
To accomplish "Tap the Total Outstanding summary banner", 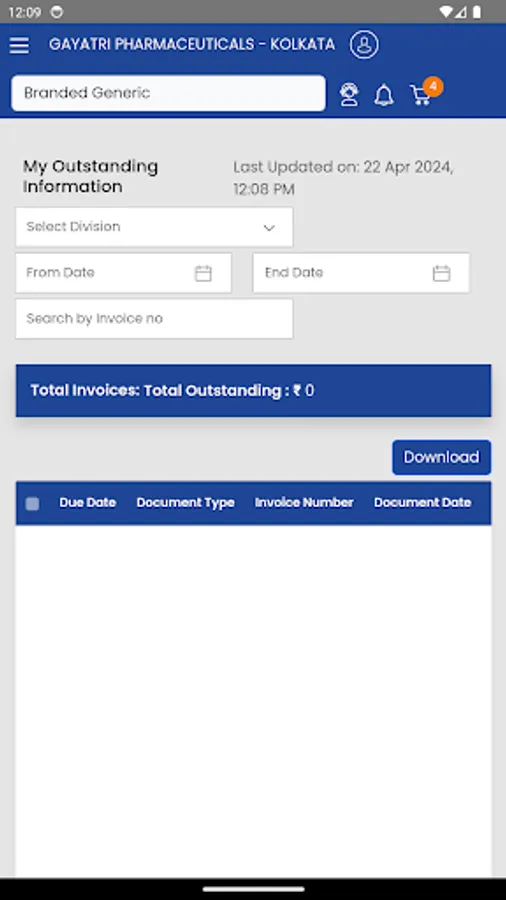I will (x=254, y=390).
